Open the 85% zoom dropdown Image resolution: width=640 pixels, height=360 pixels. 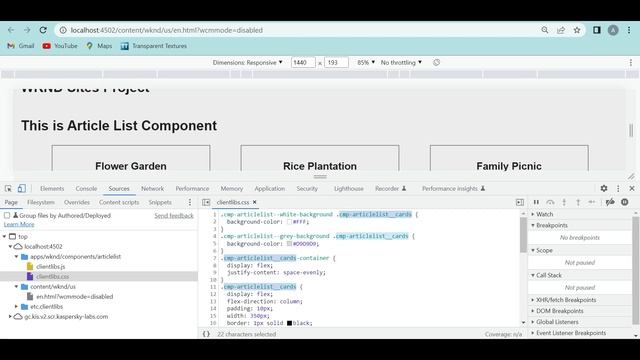coord(366,62)
